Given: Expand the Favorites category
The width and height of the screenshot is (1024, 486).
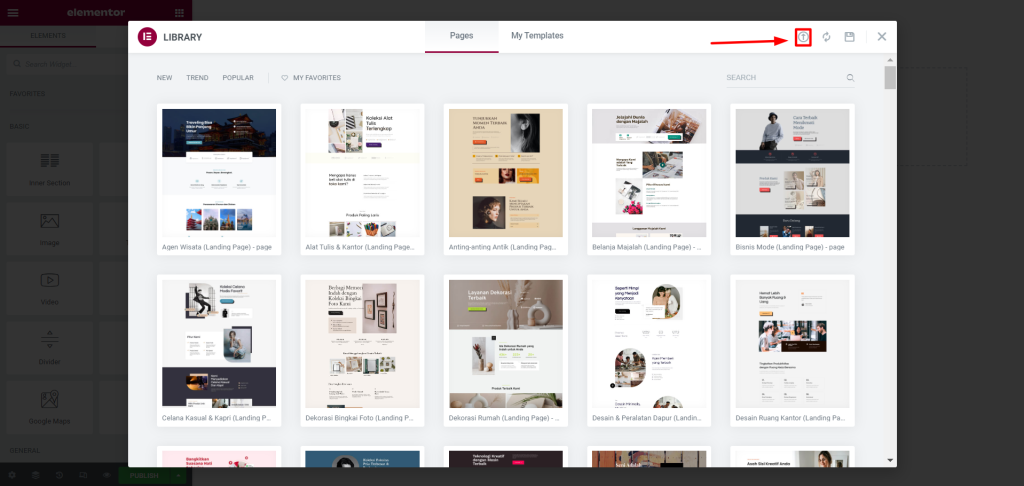Looking at the screenshot, I should click(27, 94).
